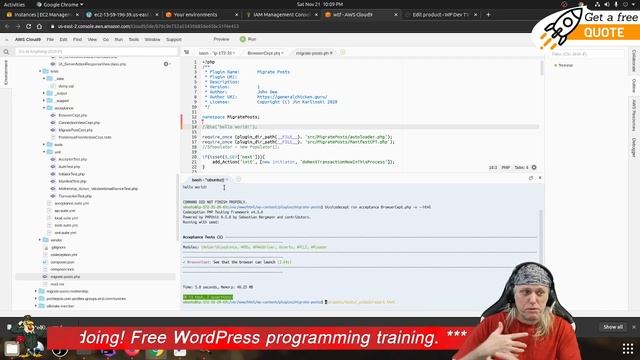Click the unit folder icon
The width and height of the screenshot is (640, 360).
(x=49, y=152)
